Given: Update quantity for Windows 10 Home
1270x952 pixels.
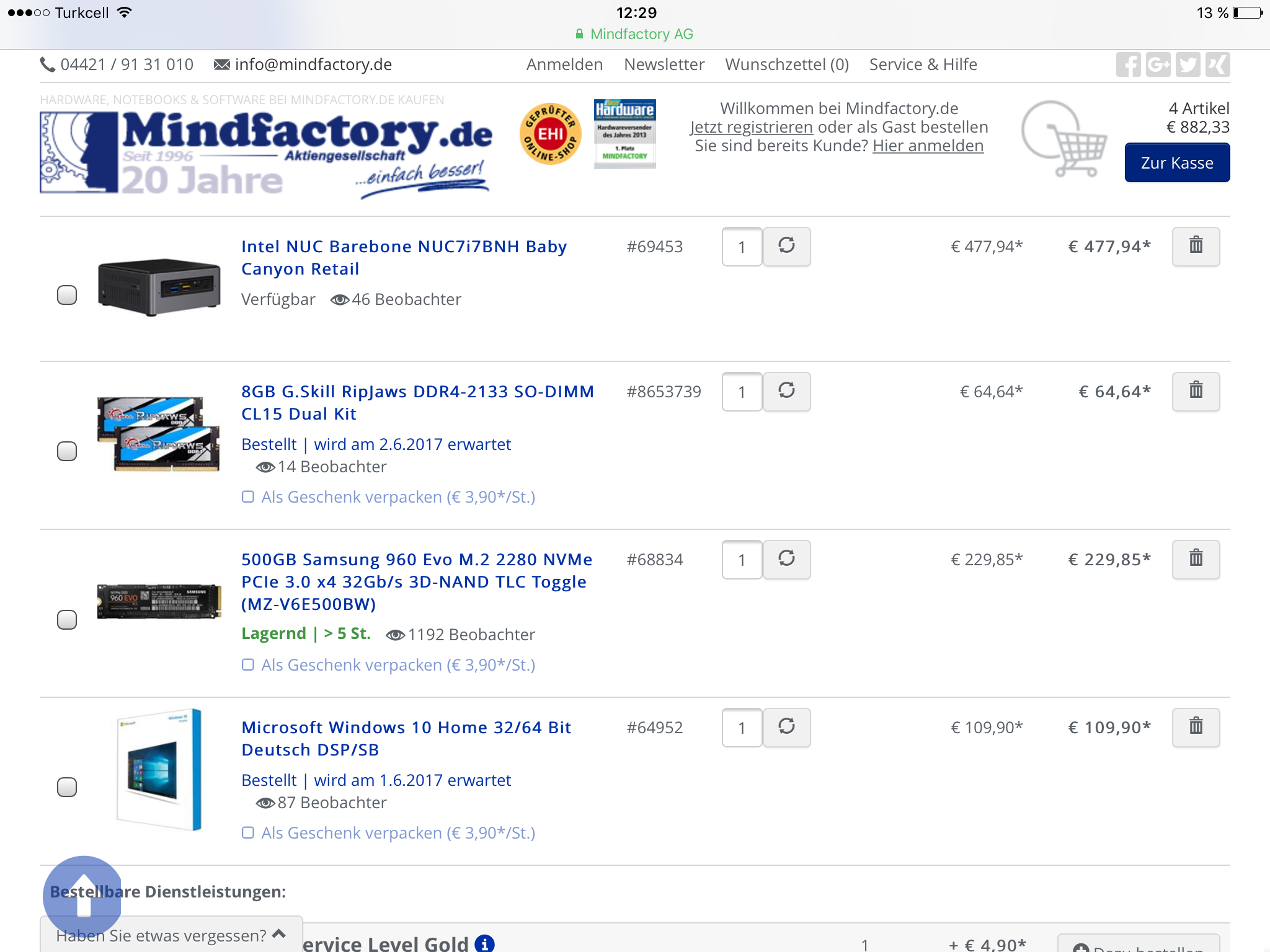Looking at the screenshot, I should pos(786,727).
